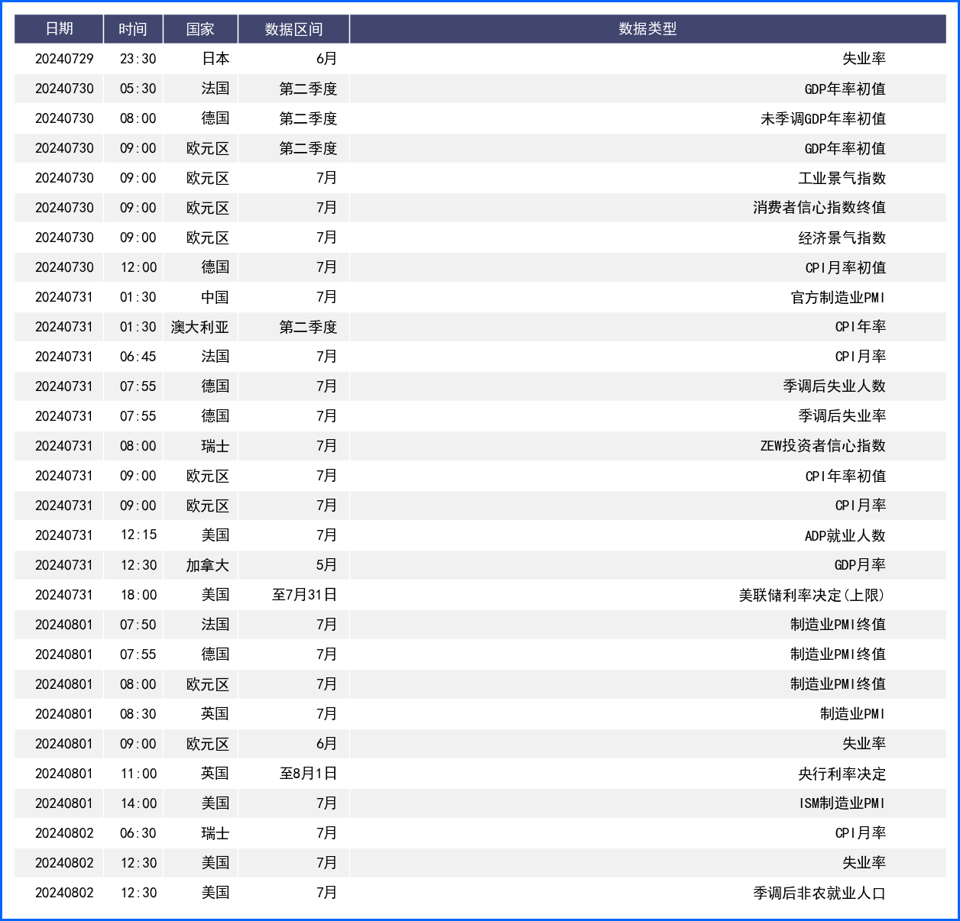This screenshot has width=960, height=921.
Task: Select the 数据区间 column header
Action: click(x=293, y=29)
